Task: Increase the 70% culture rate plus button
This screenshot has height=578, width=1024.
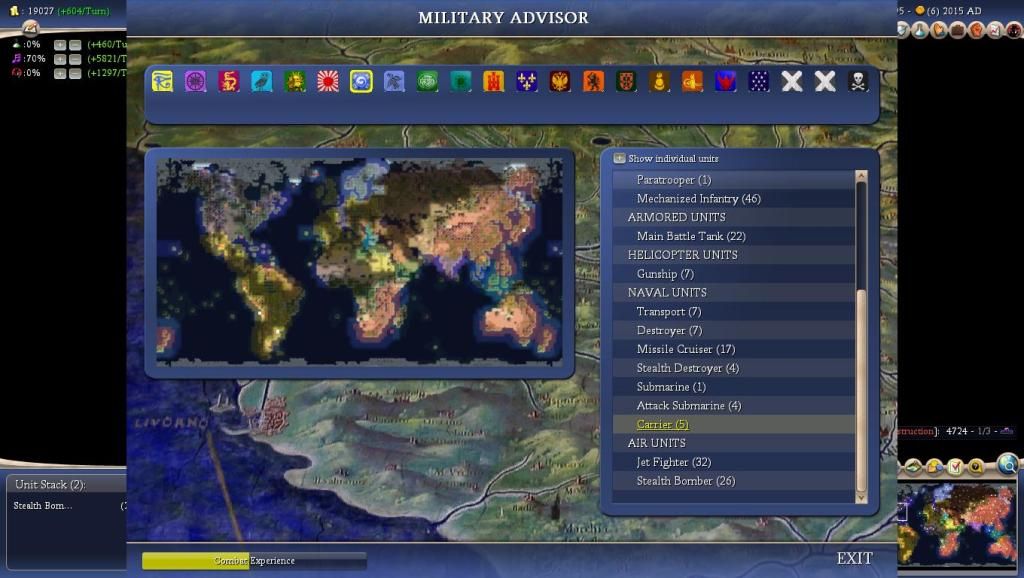Action: point(60,59)
